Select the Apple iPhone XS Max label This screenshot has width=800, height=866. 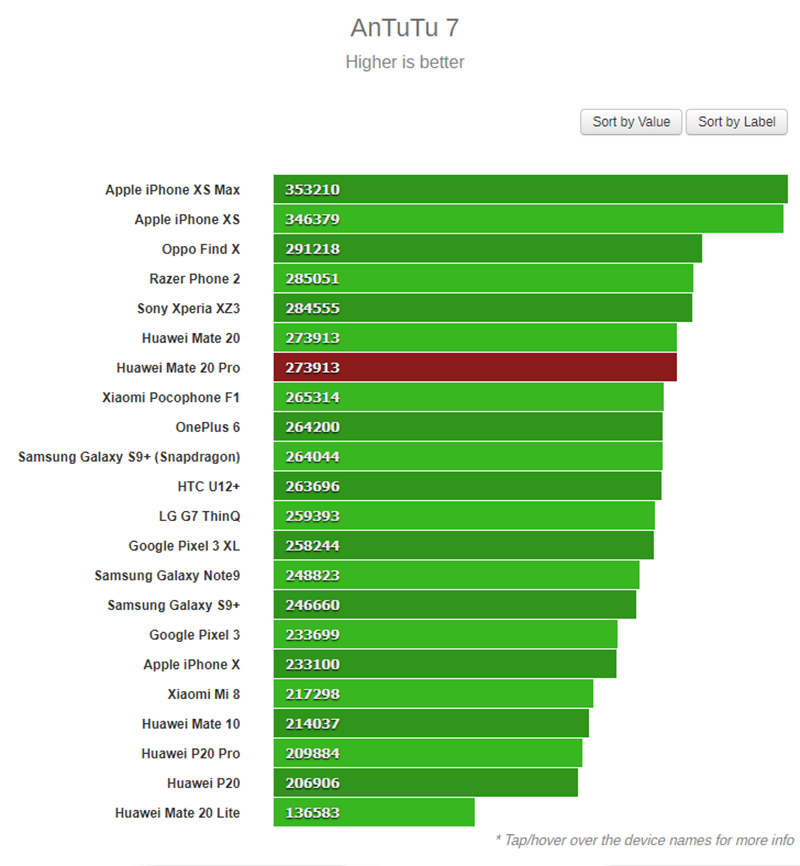[172, 190]
